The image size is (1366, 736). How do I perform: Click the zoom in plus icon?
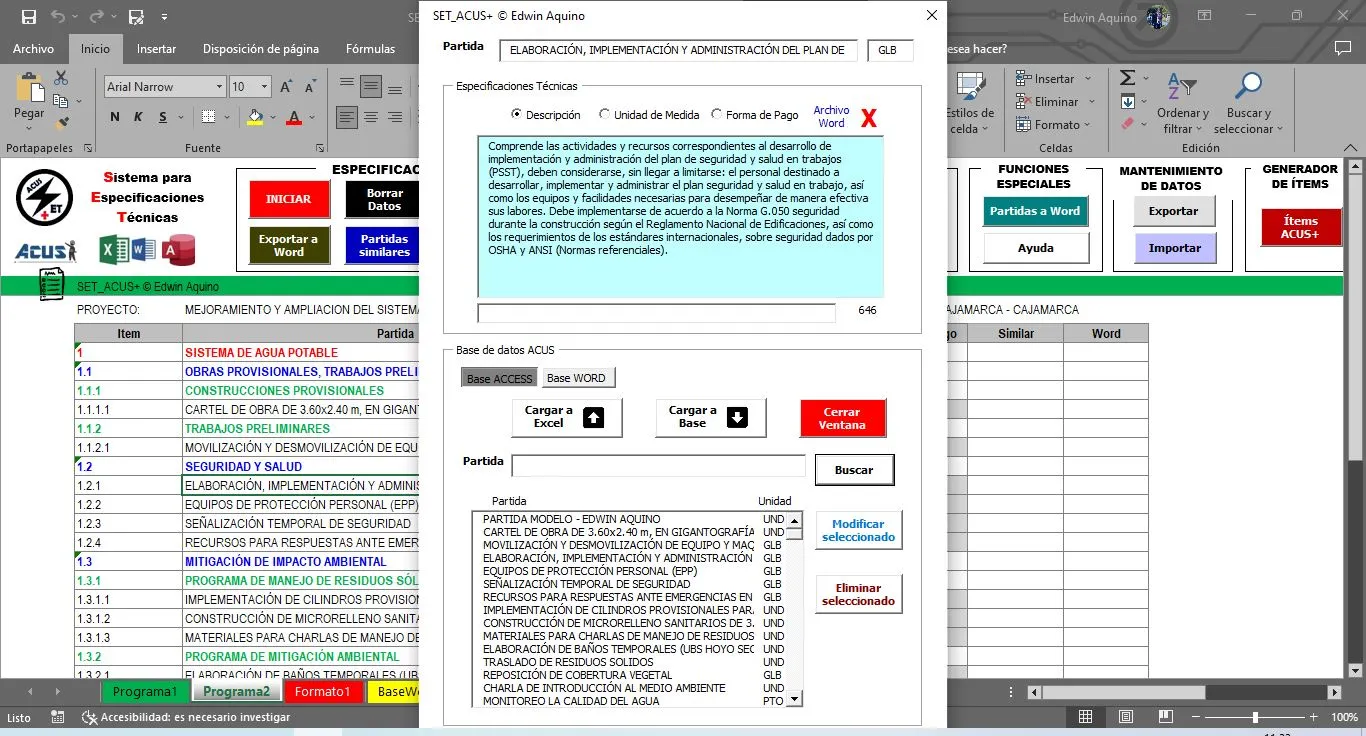pyautogui.click(x=1313, y=717)
